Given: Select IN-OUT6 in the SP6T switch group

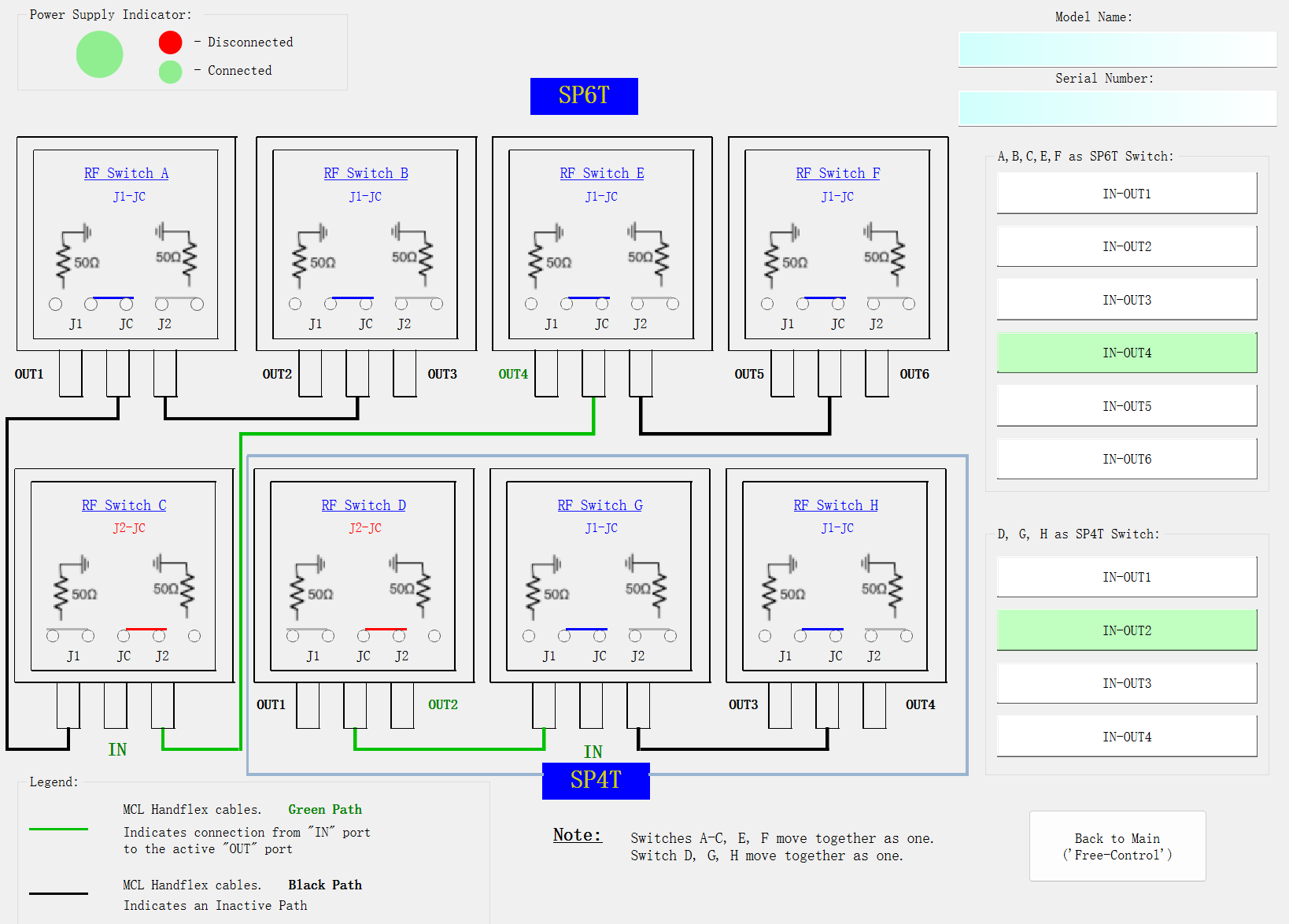Looking at the screenshot, I should [x=1126, y=459].
